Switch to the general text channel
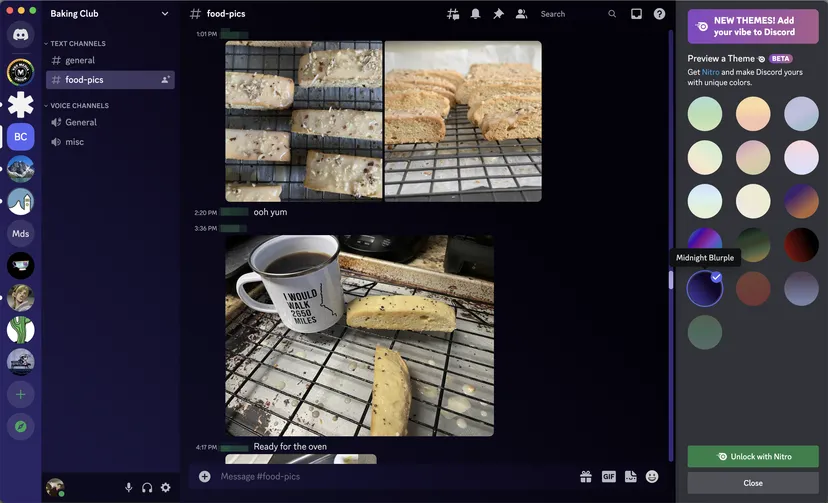 80,61
